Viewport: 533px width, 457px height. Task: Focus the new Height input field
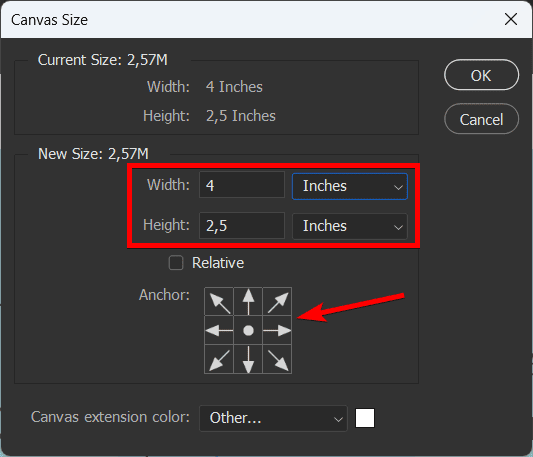(242, 225)
